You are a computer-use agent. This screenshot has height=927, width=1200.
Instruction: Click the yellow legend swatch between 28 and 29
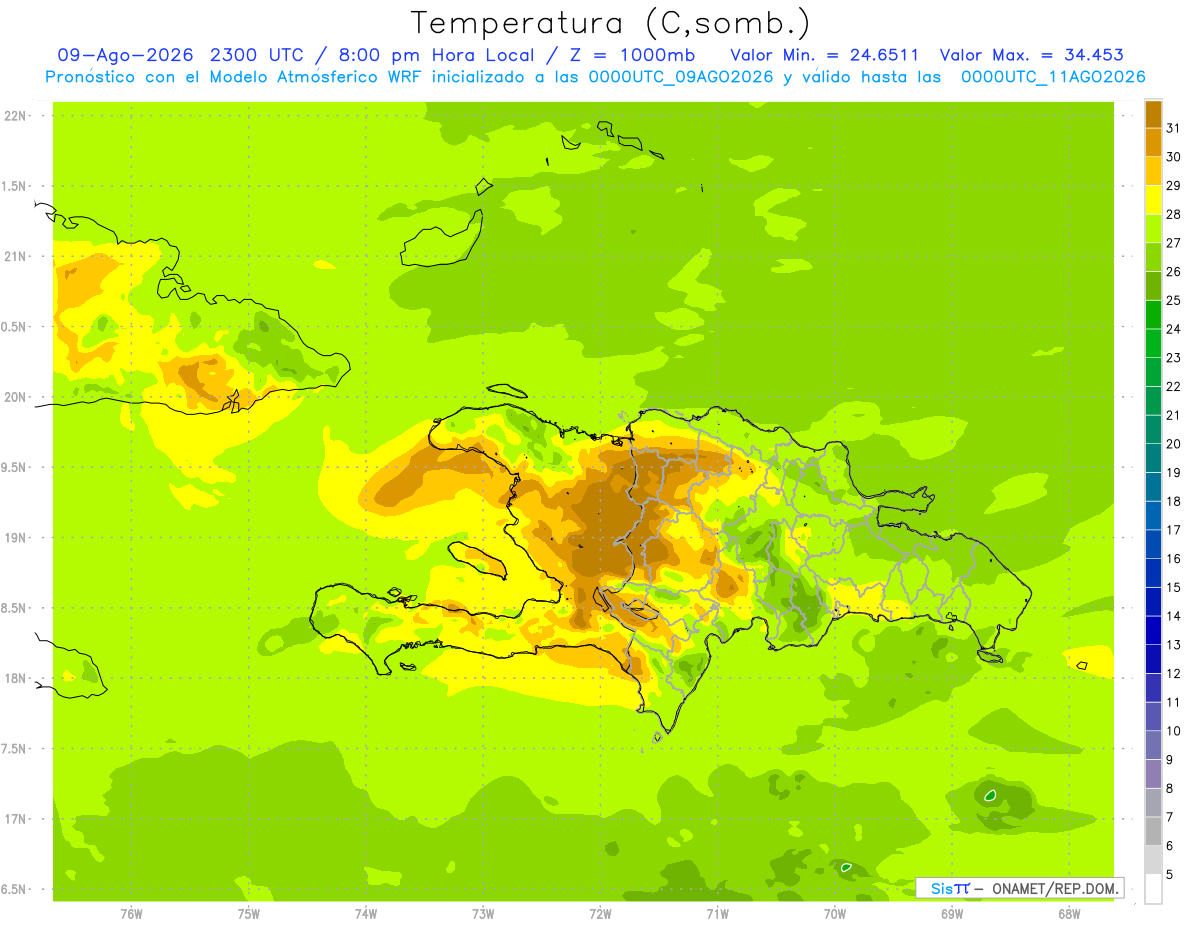coord(1153,200)
